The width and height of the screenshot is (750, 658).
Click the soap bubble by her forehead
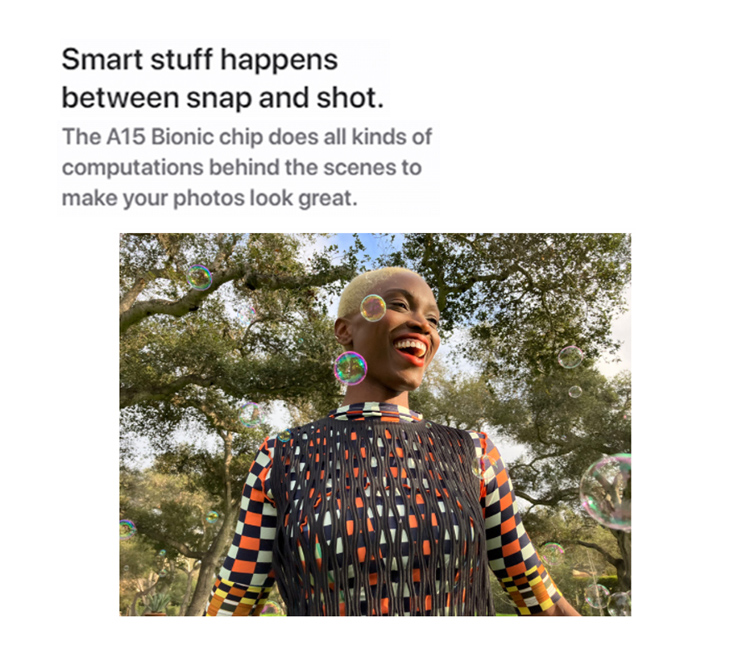coord(373,307)
